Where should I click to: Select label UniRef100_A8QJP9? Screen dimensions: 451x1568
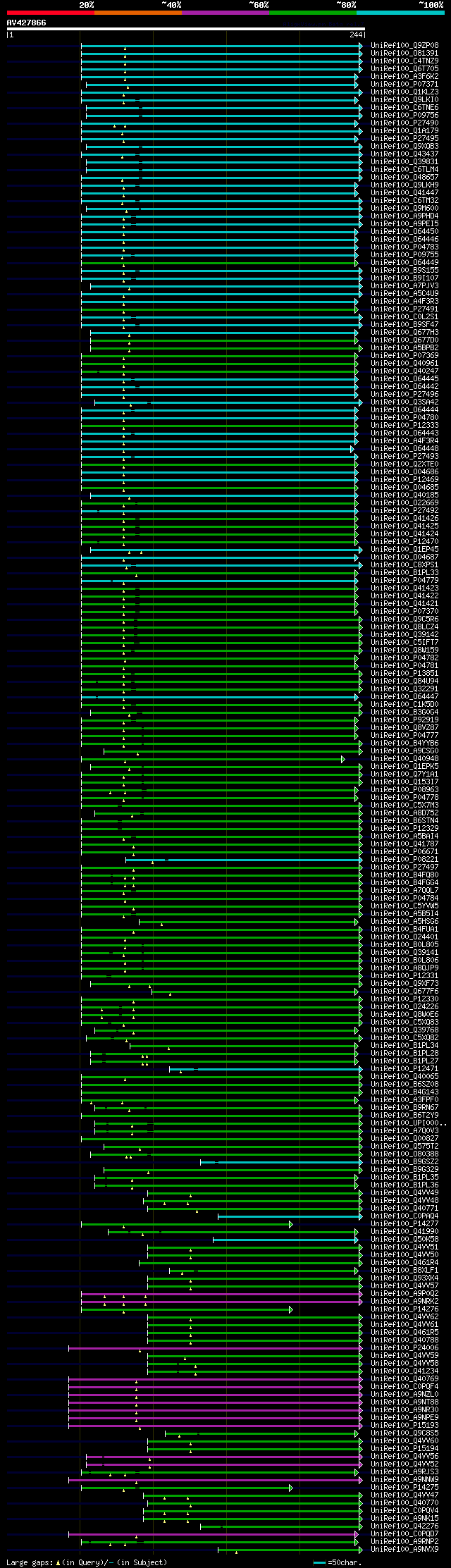[x=404, y=968]
